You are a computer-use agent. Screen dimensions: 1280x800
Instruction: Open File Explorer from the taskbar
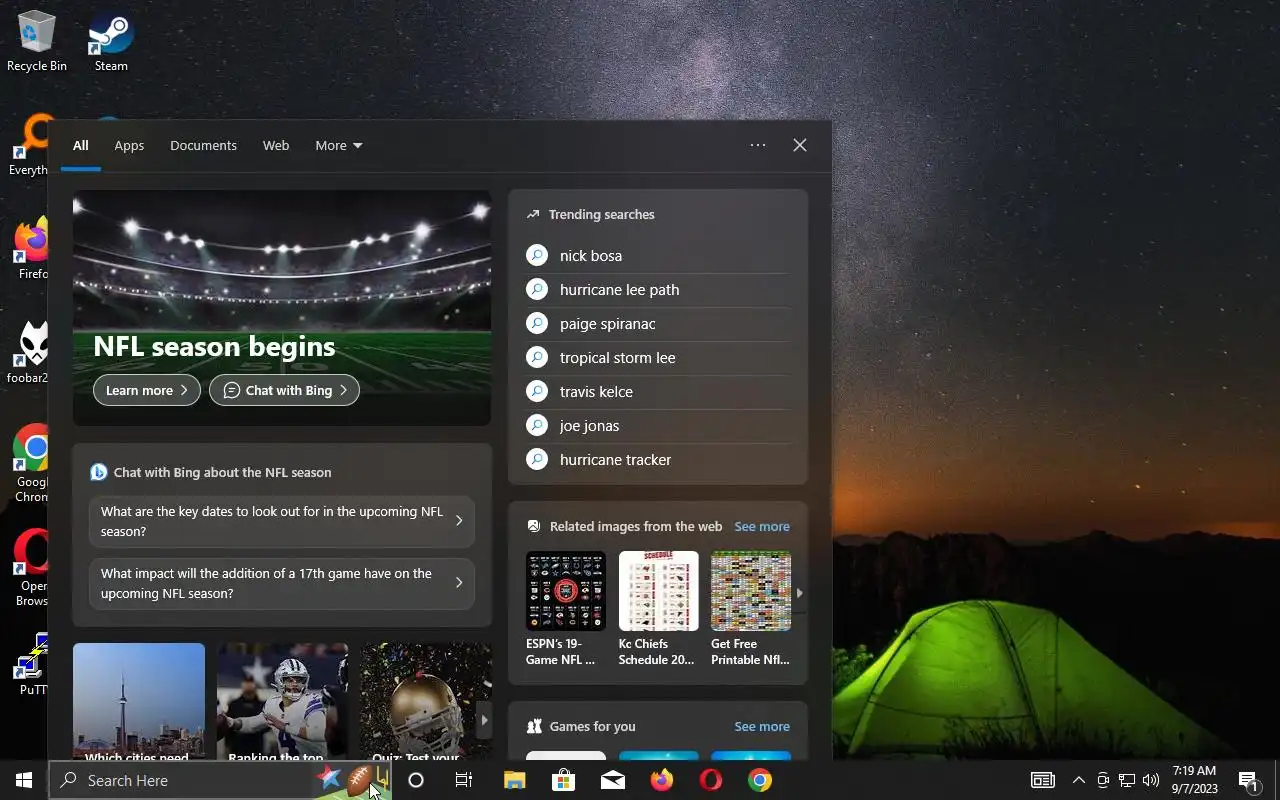[x=514, y=780]
